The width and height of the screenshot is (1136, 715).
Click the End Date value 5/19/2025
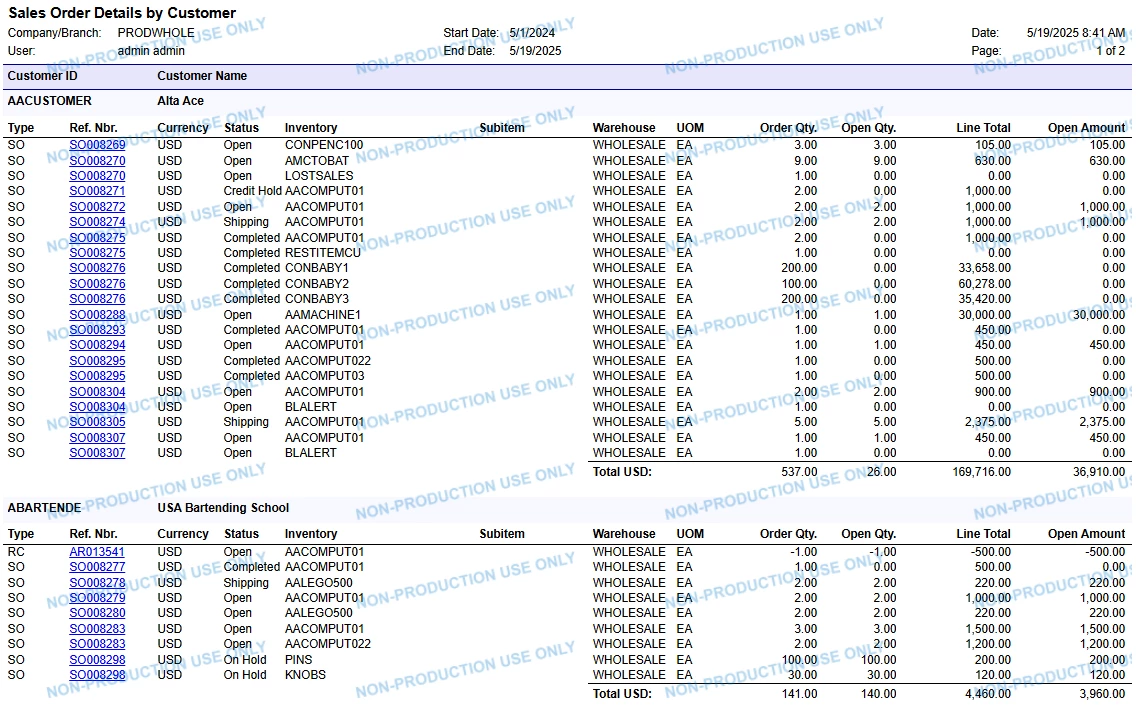point(535,51)
